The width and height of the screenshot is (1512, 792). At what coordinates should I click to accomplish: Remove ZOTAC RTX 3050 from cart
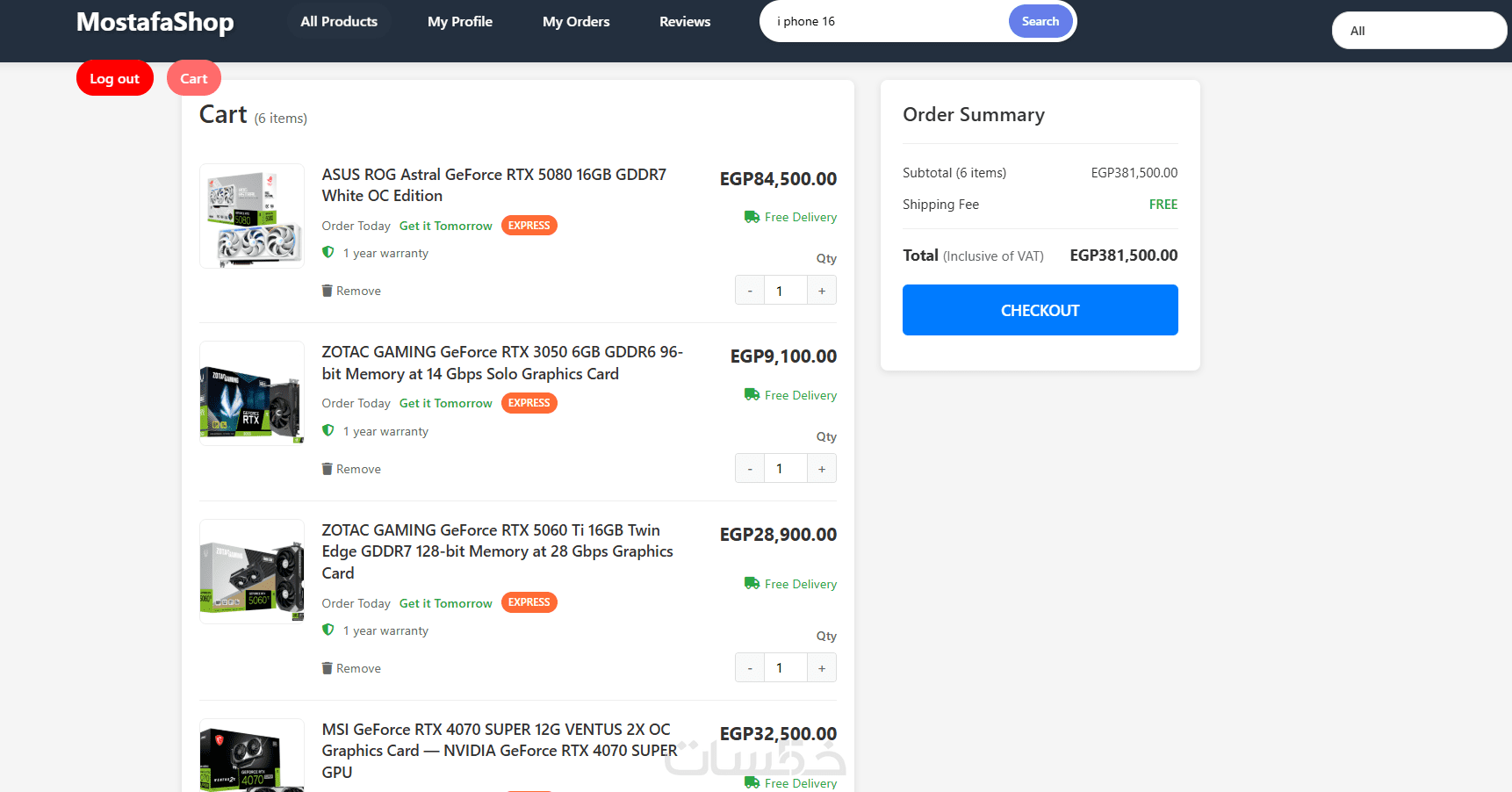(x=351, y=469)
